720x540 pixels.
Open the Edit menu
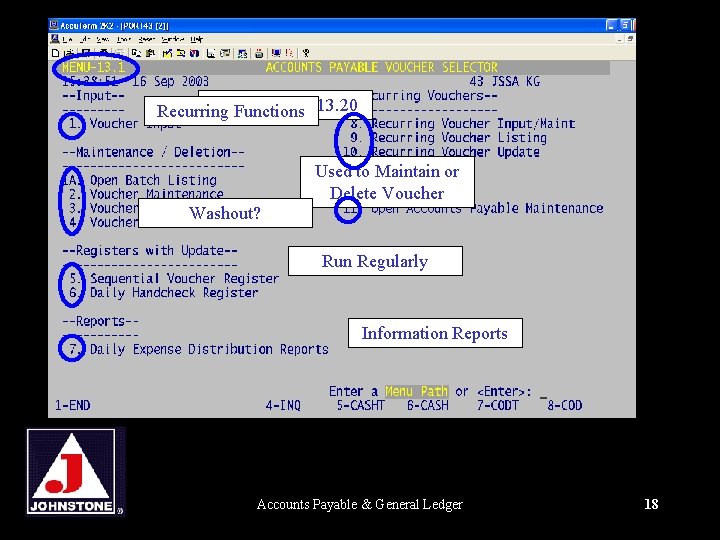(85, 39)
